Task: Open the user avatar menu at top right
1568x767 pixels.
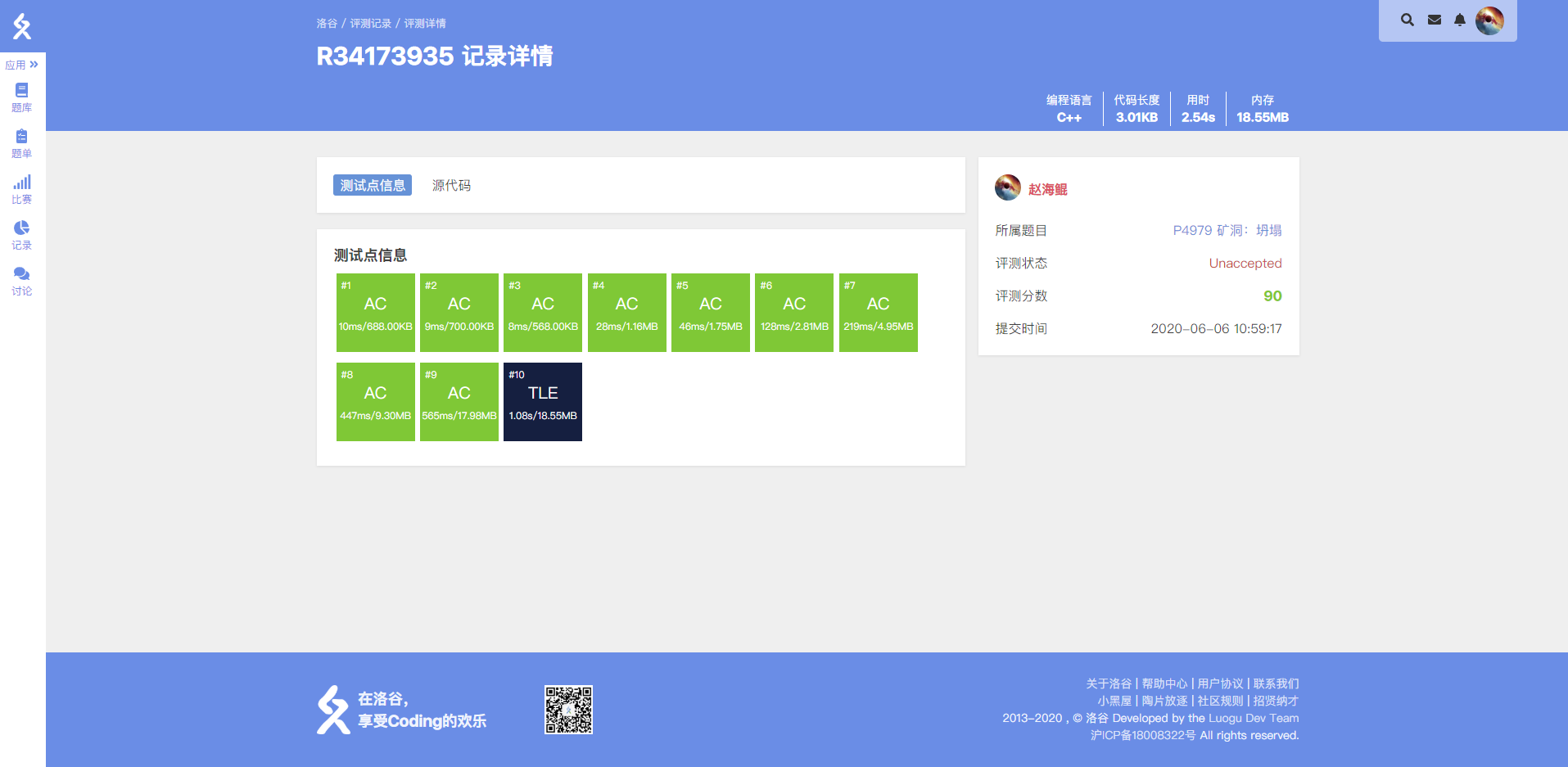Action: coord(1489,20)
